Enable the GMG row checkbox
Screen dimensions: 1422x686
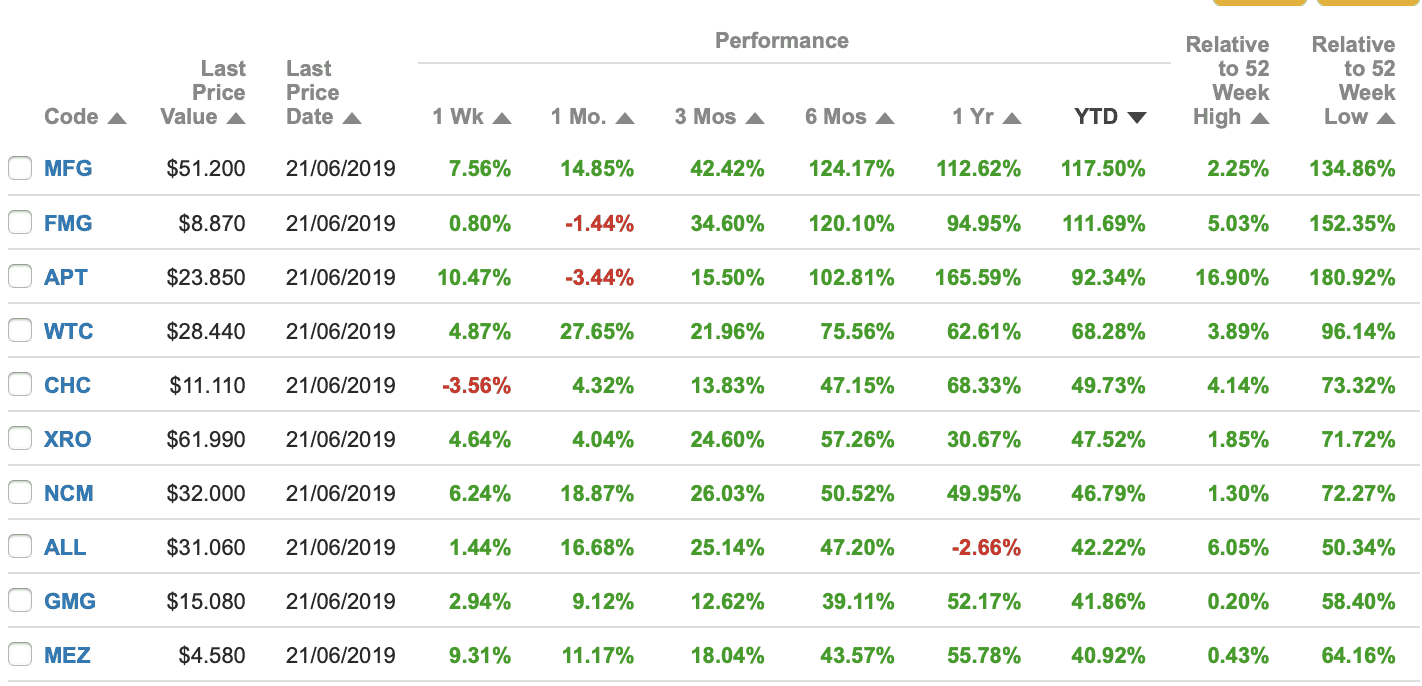pyautogui.click(x=20, y=601)
